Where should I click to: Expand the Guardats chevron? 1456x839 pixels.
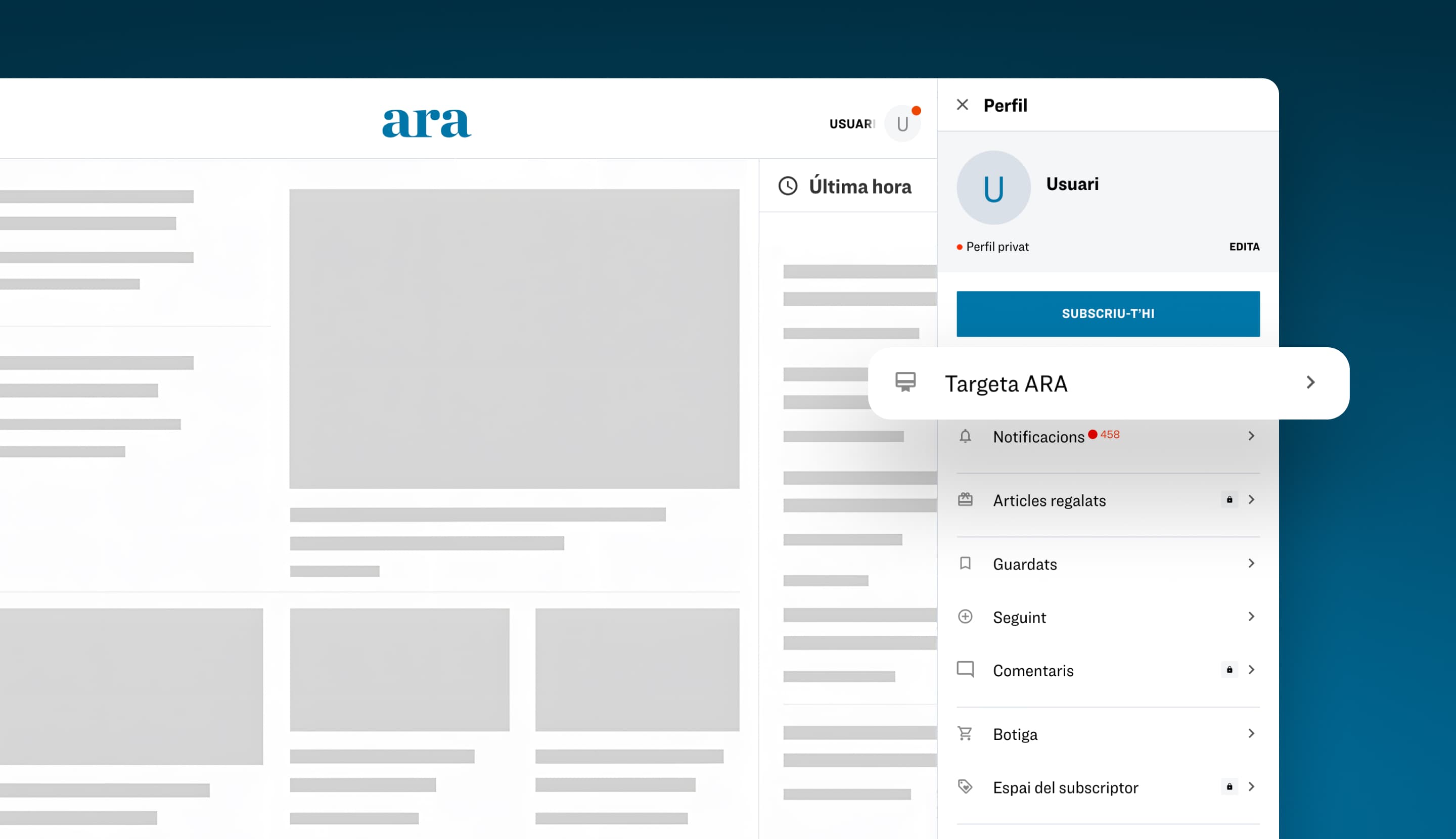tap(1251, 563)
